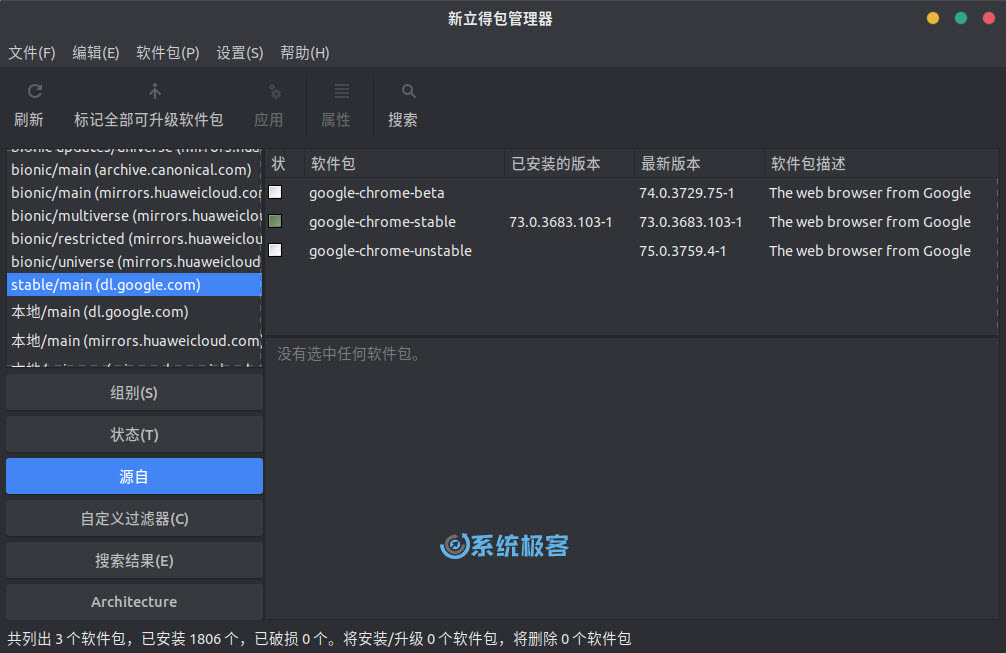
Task: Open the 帮助(H) menu
Action: click(x=305, y=53)
